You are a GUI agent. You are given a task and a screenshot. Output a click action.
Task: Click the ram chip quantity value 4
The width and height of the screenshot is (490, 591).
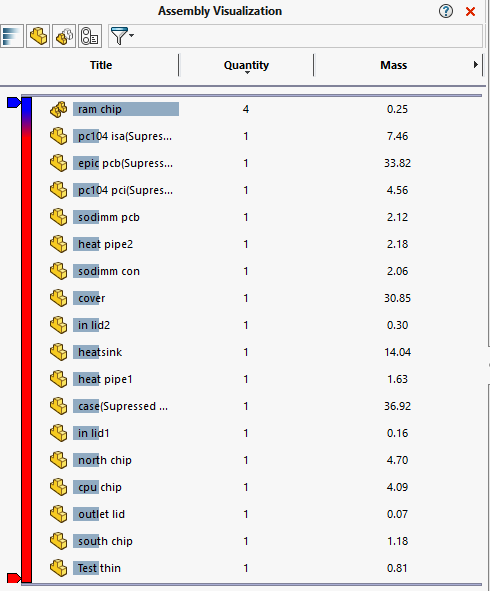click(x=246, y=109)
